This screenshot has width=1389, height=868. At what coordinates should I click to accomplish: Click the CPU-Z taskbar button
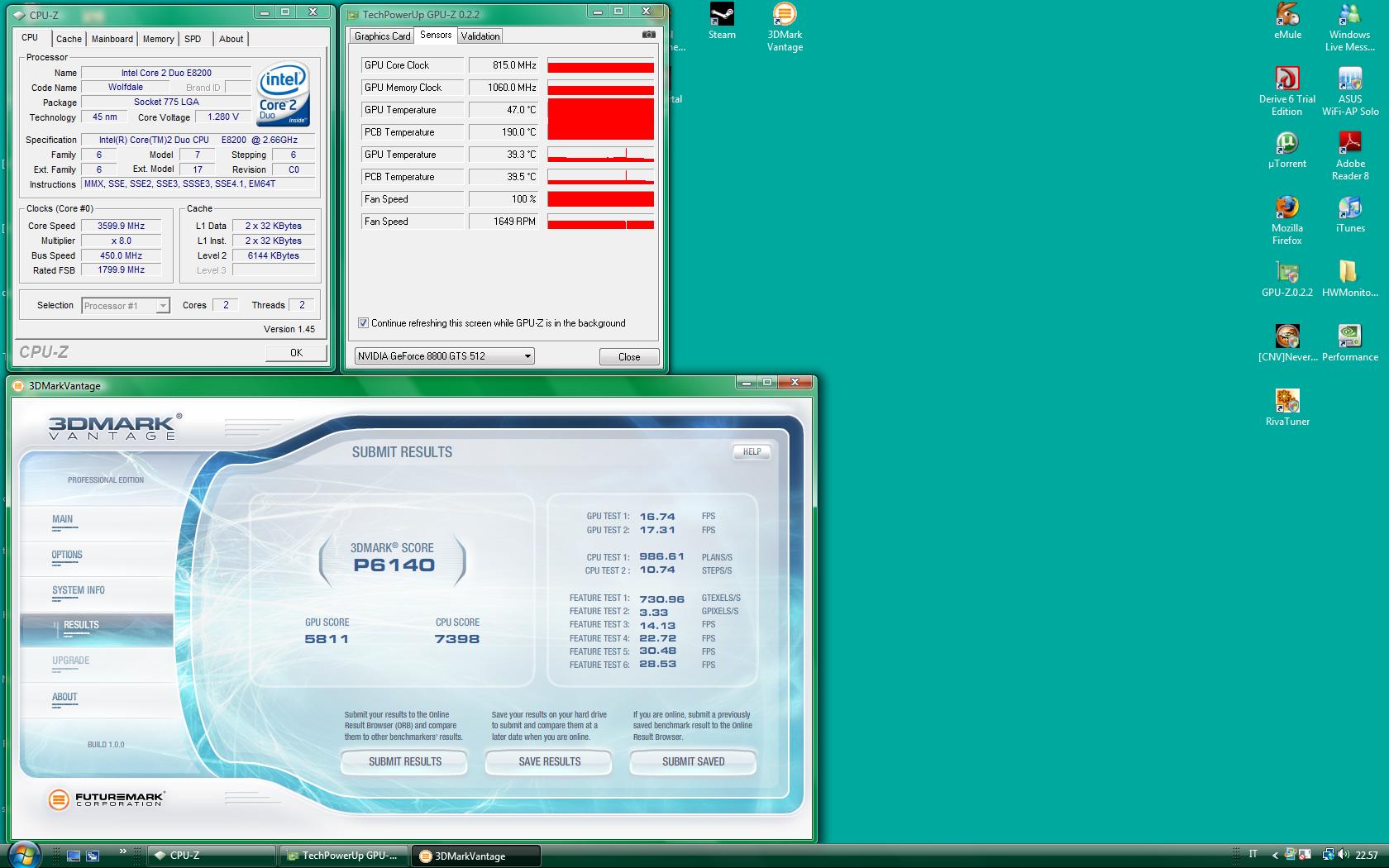coord(212,856)
